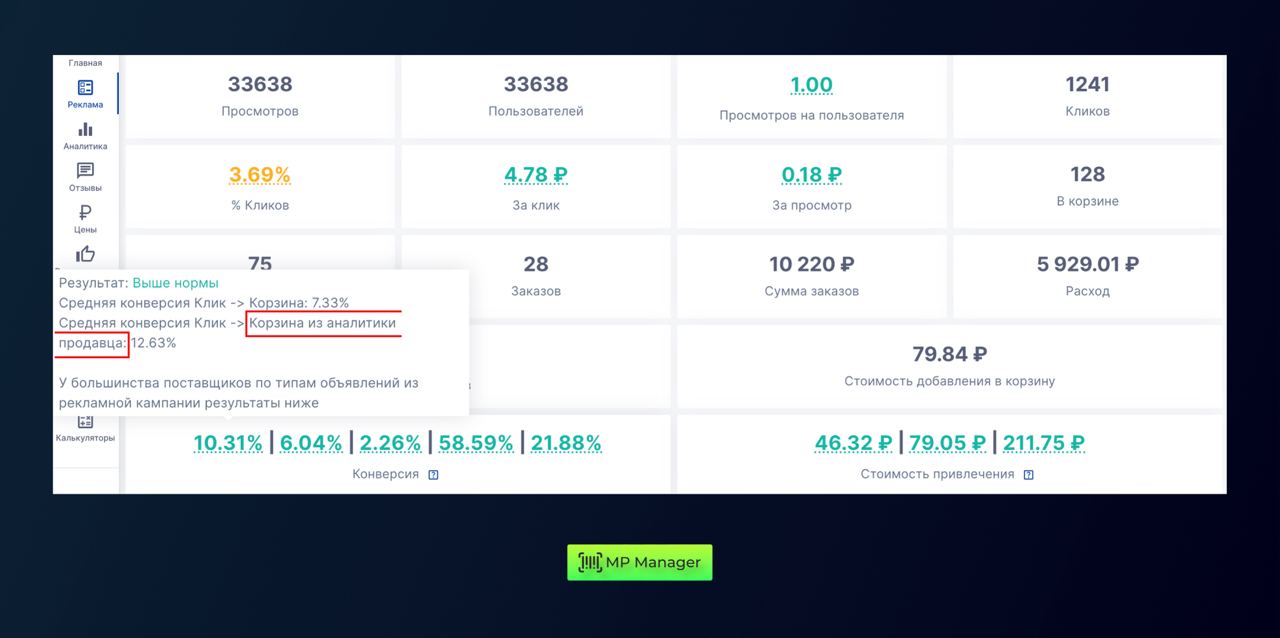Click the 46.32 ₽ acquisition cost
Image resolution: width=1280 pixels, height=638 pixels.
pyautogui.click(x=853, y=443)
